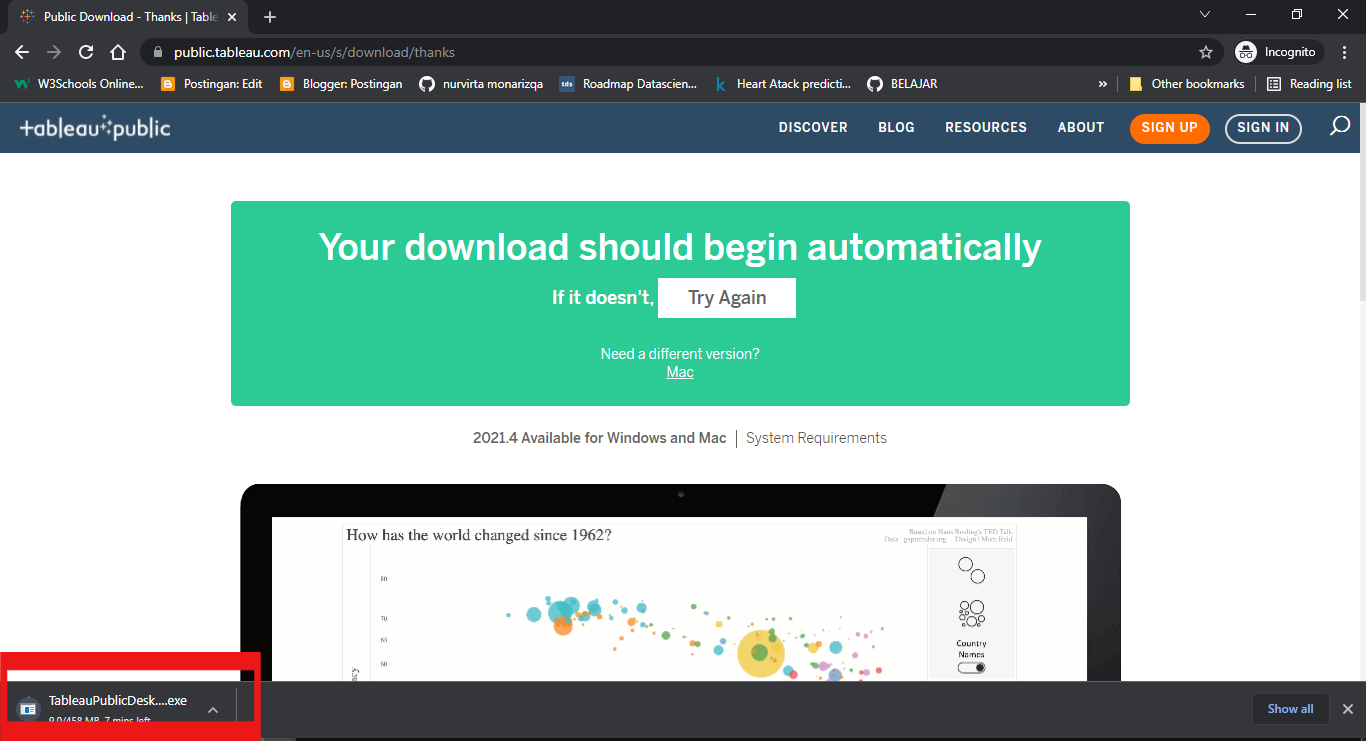The image size is (1366, 741).
Task: Expand hidden bookmarks with double chevron
Action: point(1103,84)
